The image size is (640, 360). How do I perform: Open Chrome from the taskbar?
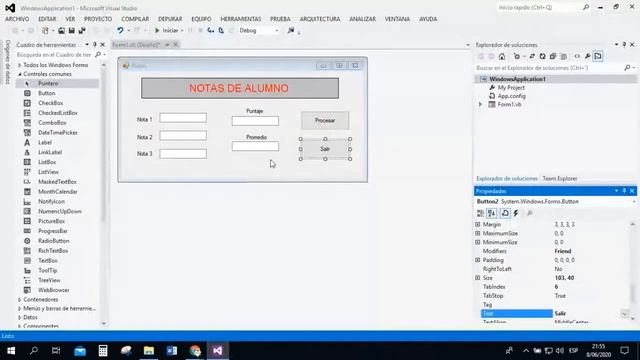(195, 351)
